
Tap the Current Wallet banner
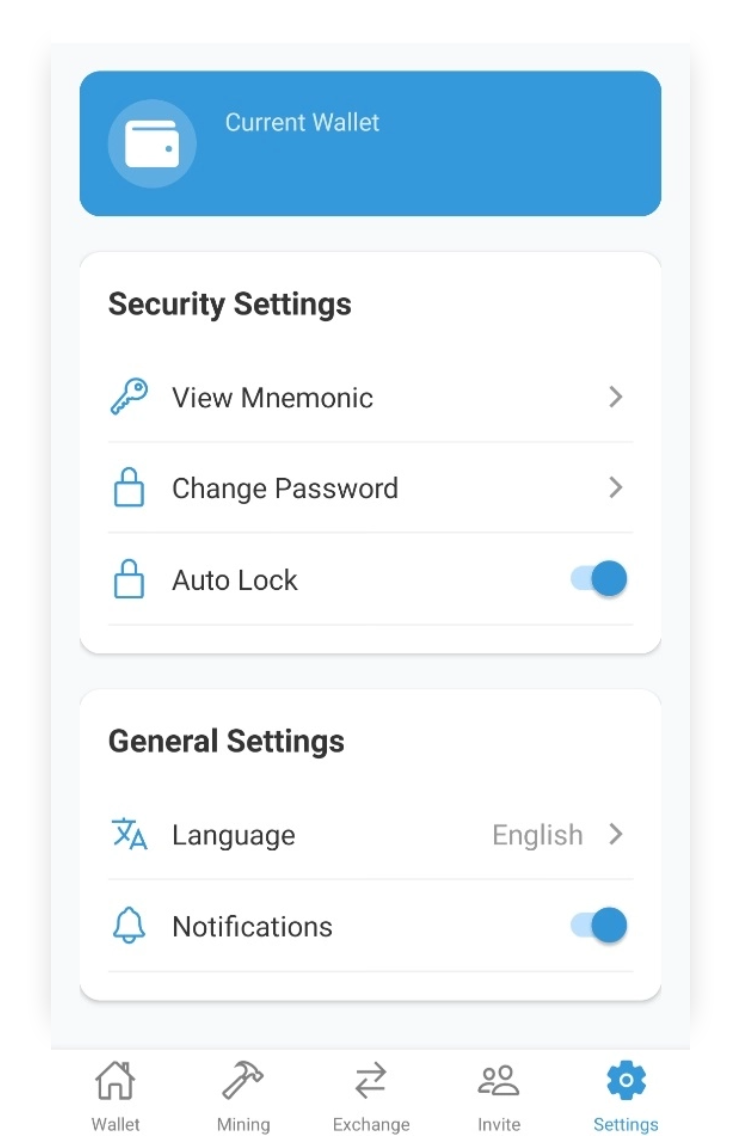370,143
